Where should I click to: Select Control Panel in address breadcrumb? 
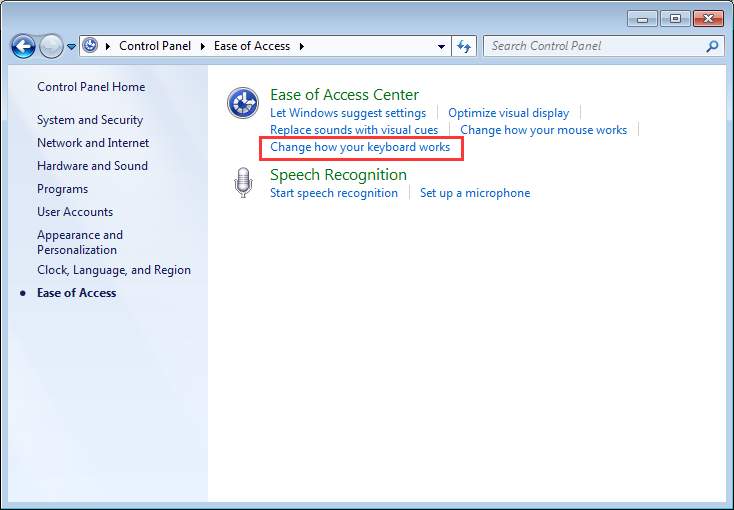(x=155, y=46)
